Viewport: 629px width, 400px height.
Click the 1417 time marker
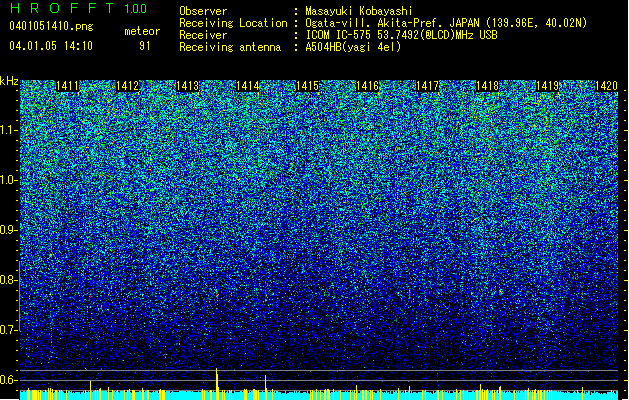[428, 86]
